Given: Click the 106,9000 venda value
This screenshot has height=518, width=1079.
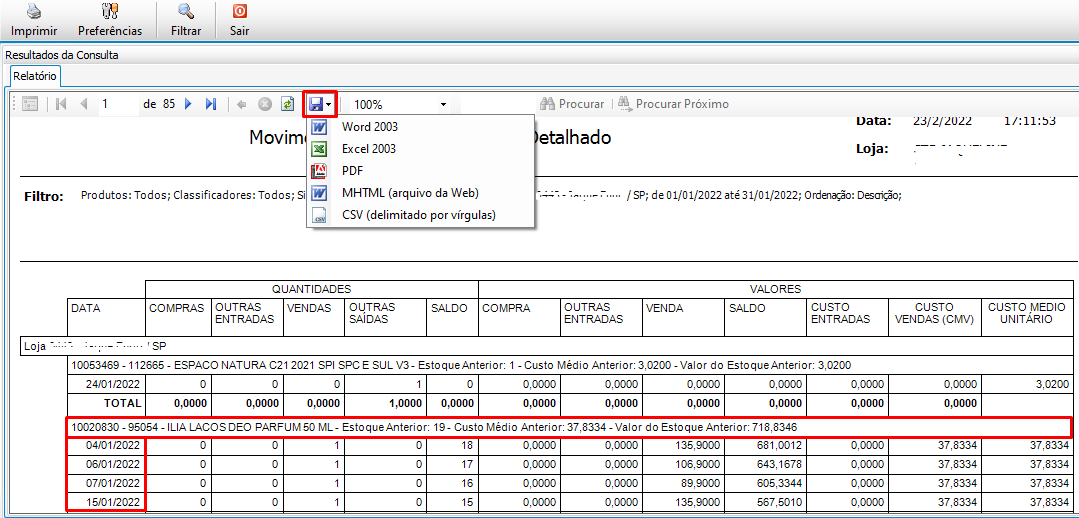Looking at the screenshot, I should 698,464.
